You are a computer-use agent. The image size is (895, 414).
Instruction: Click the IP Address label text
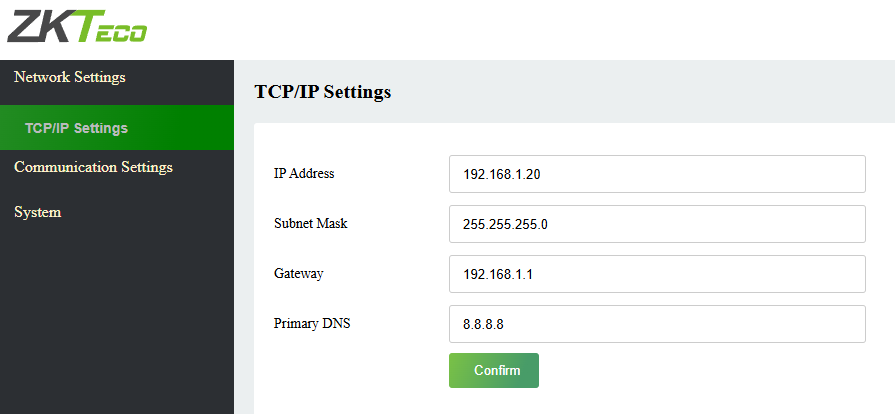pos(304,174)
